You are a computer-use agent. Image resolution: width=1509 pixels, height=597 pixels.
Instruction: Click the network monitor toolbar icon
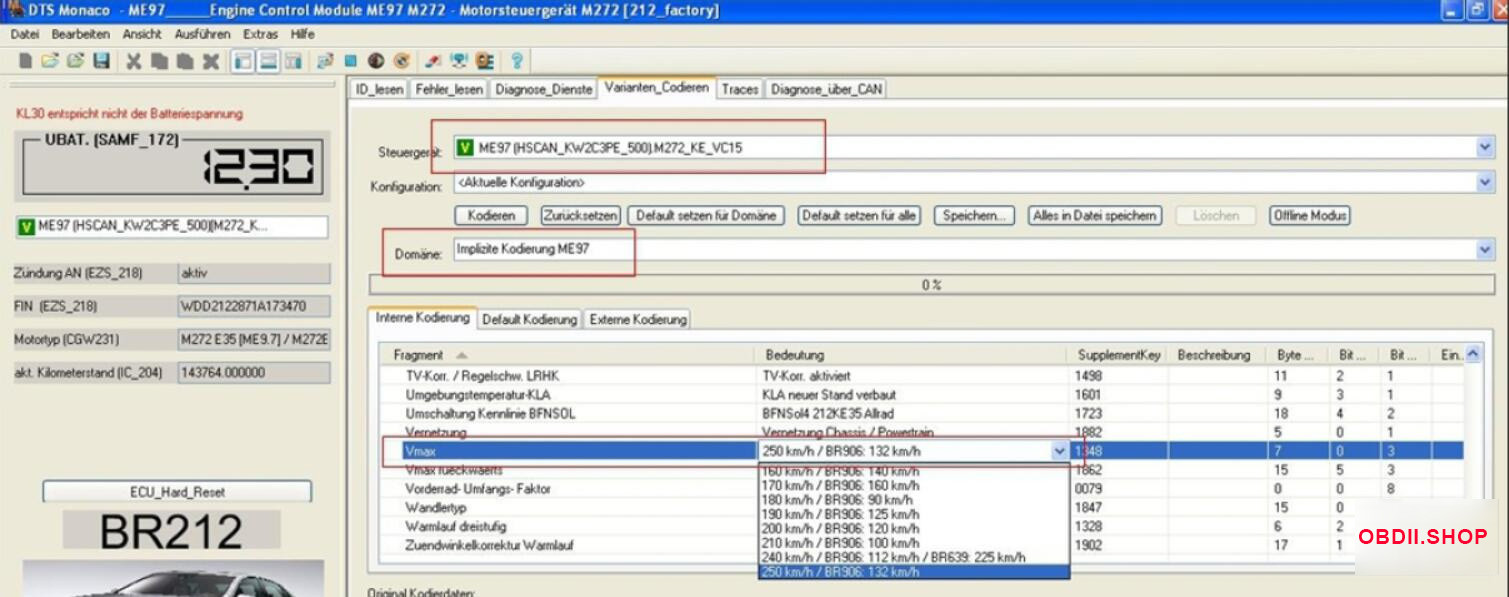pyautogui.click(x=459, y=62)
